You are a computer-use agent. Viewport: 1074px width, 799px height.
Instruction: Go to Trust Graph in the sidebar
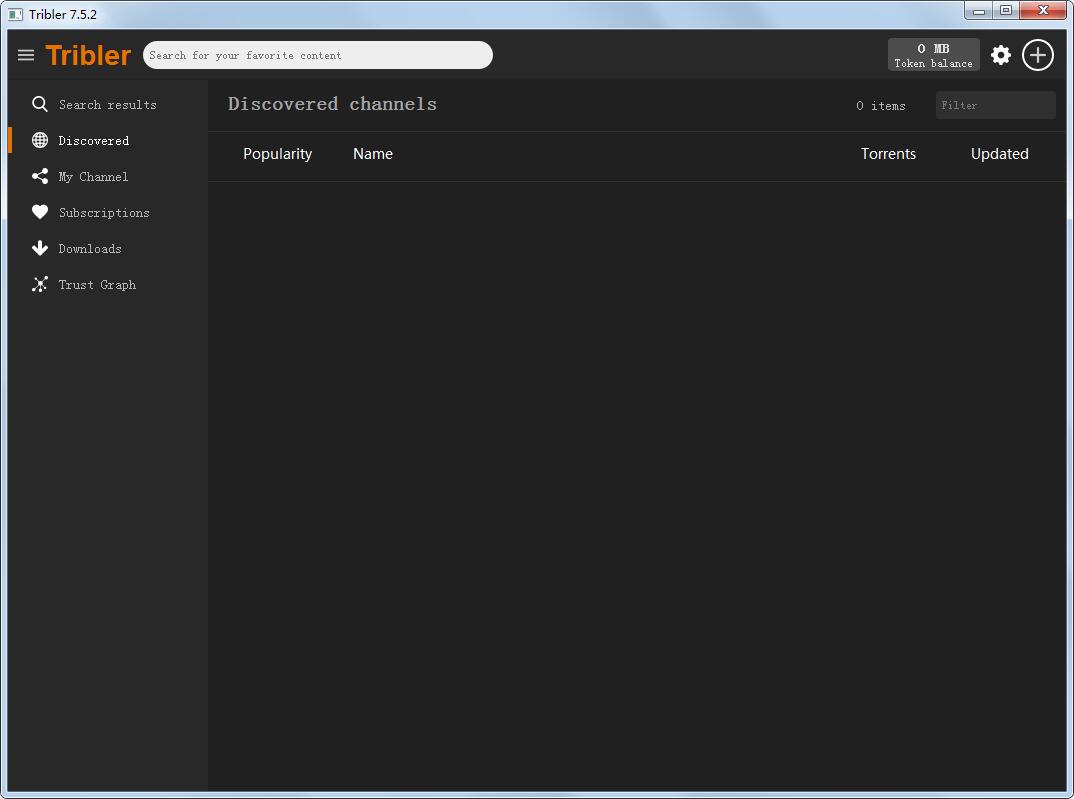(x=96, y=285)
